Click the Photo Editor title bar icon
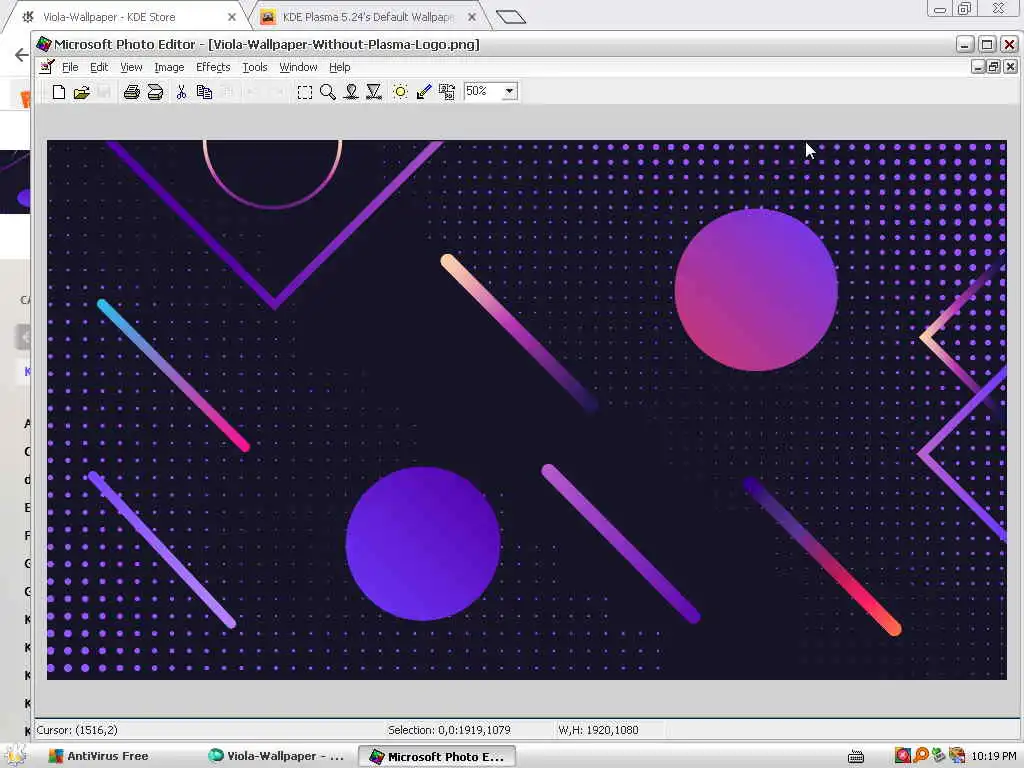Viewport: 1024px width, 768px height. pos(44,44)
